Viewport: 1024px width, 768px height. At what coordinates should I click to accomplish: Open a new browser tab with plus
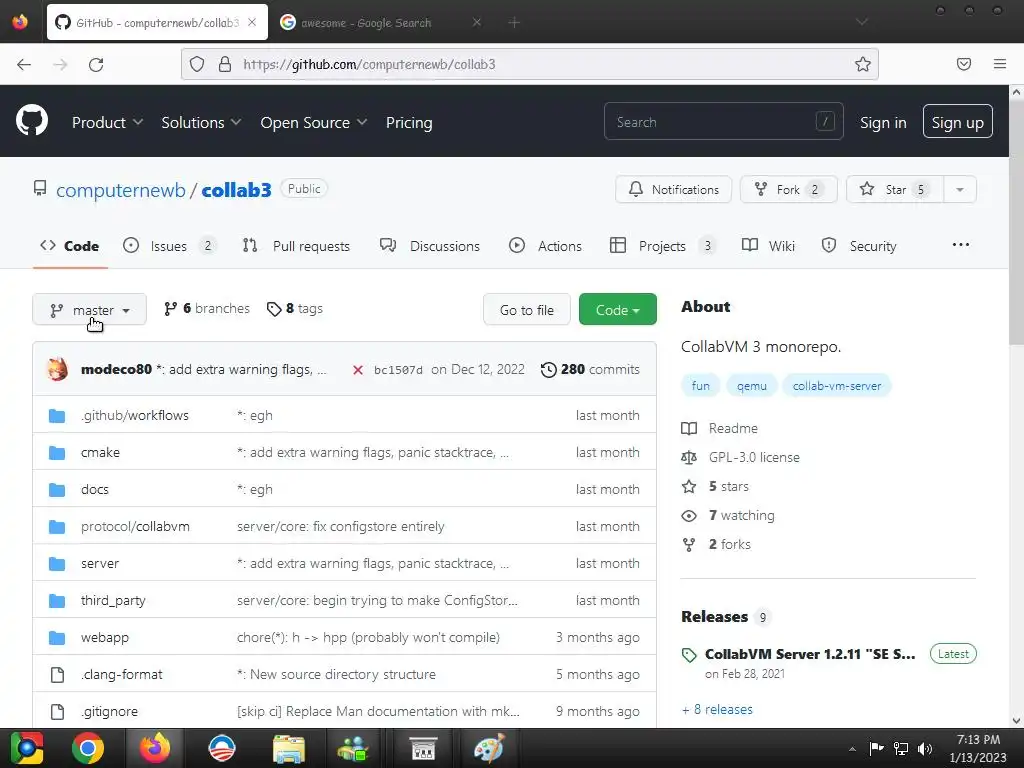tap(514, 22)
